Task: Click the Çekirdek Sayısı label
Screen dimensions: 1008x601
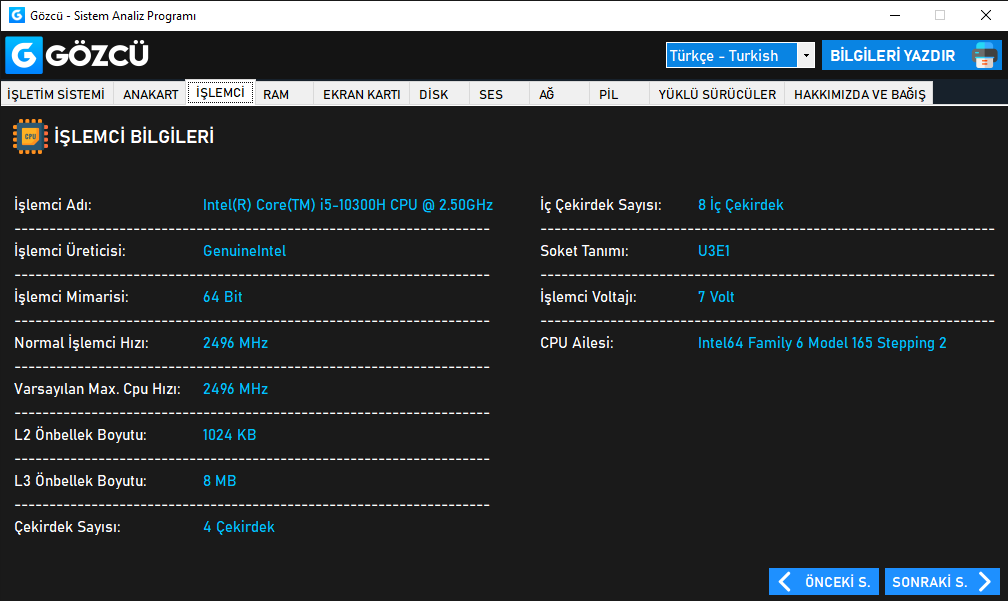Action: tap(67, 527)
